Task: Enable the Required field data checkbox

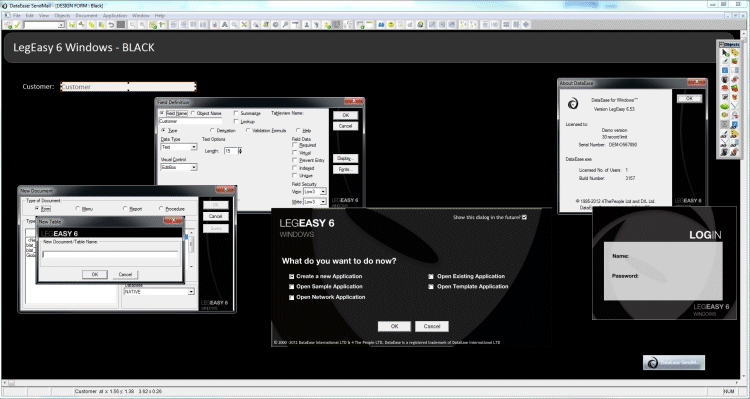Action: (295, 145)
